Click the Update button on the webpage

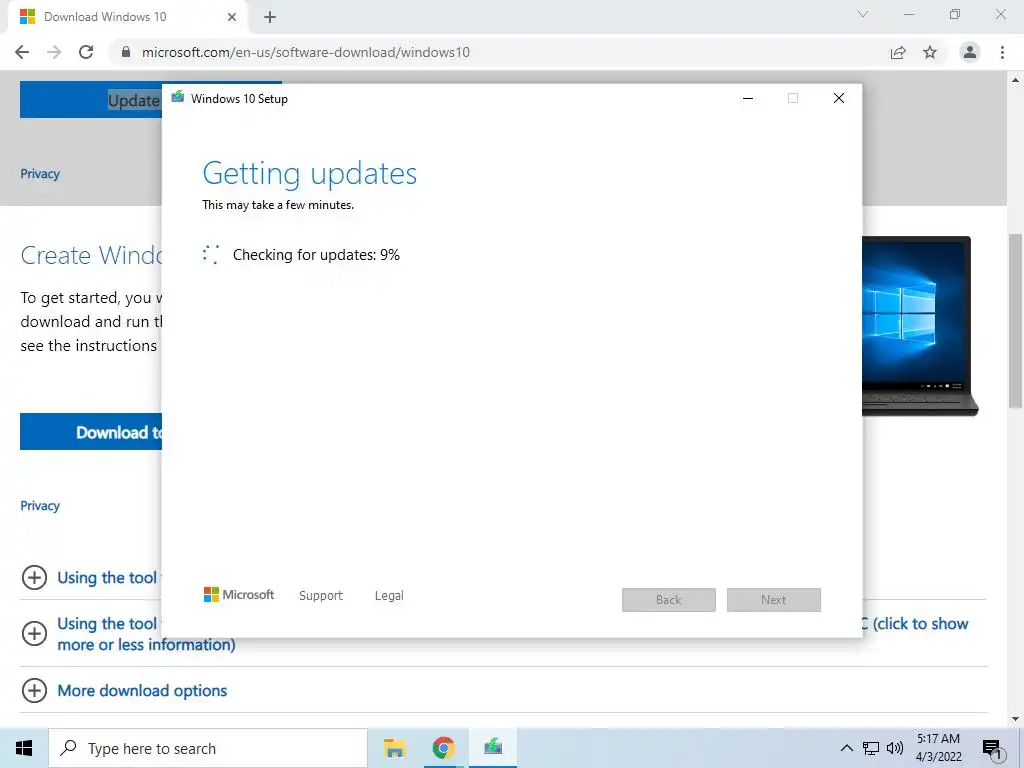(91, 100)
